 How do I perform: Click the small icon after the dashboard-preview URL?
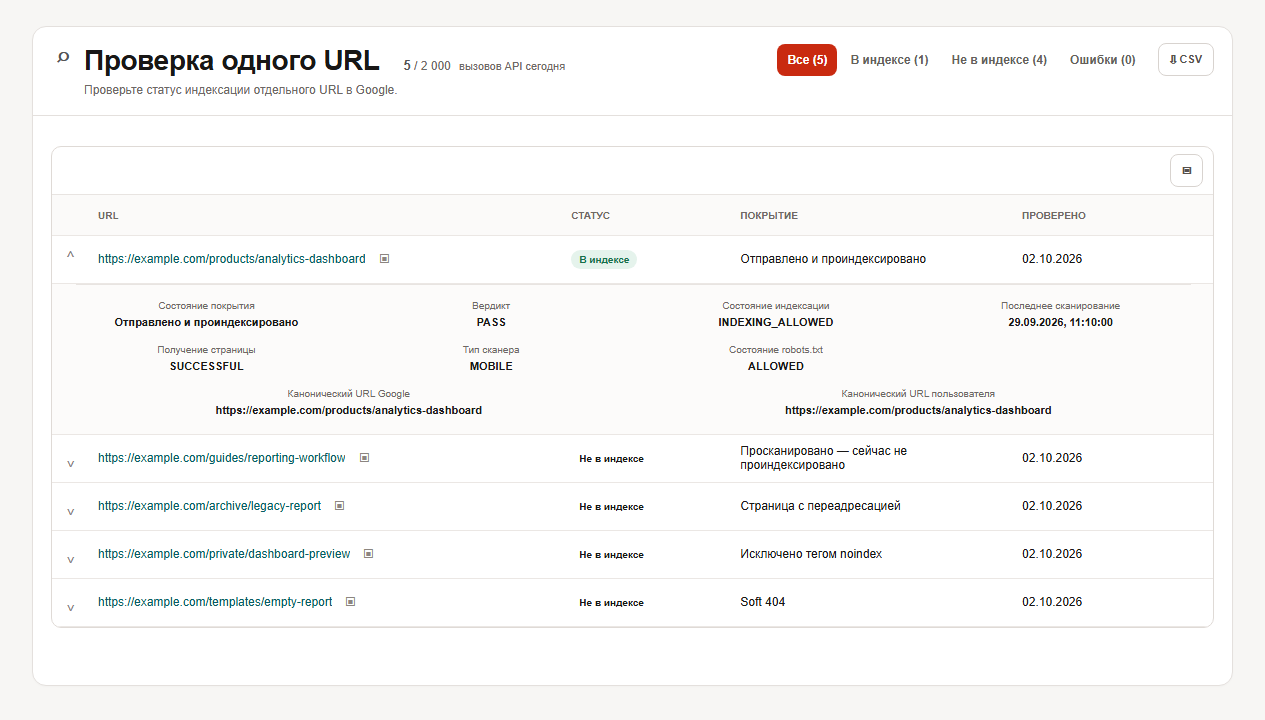[x=369, y=553]
